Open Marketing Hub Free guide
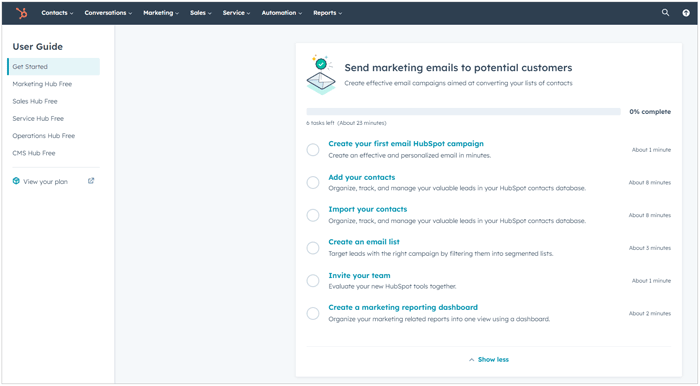The image size is (700, 386). 42,84
